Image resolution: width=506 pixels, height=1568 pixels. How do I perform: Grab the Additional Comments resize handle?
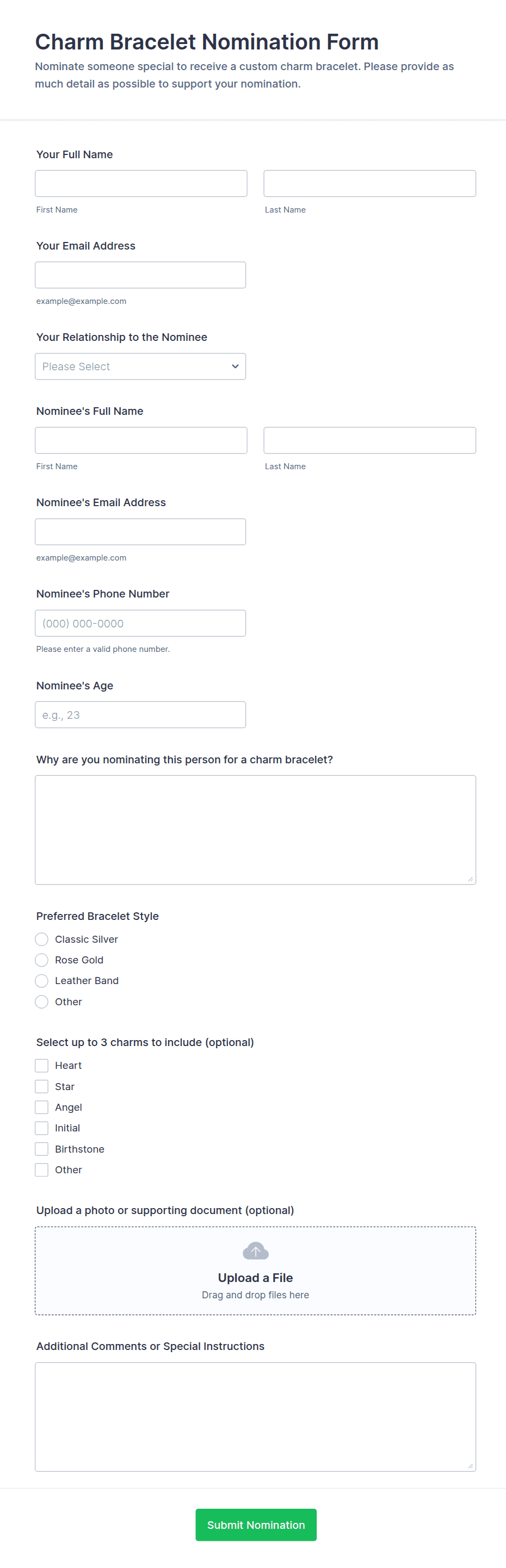click(470, 1466)
